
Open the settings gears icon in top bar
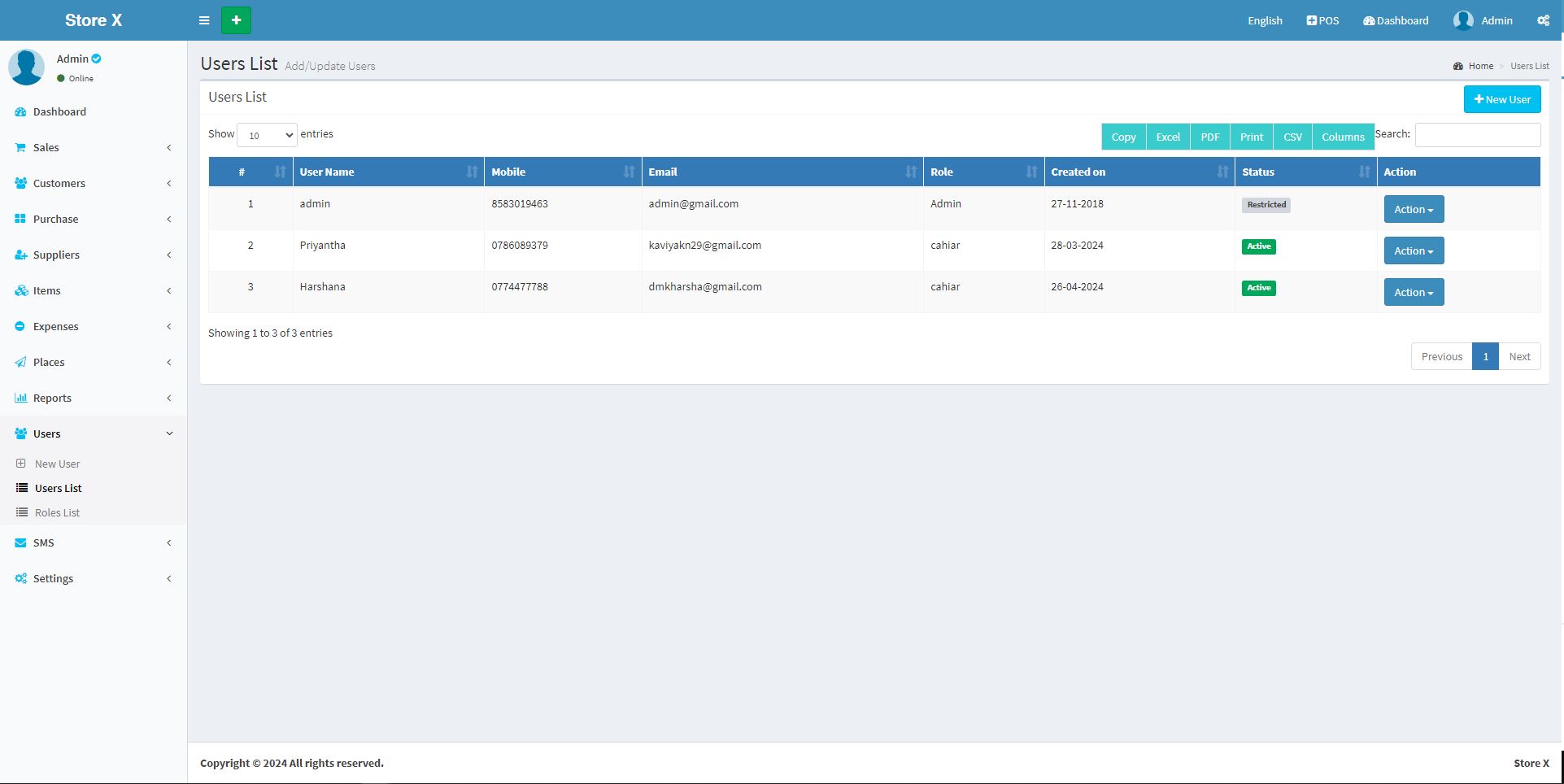click(x=1543, y=20)
